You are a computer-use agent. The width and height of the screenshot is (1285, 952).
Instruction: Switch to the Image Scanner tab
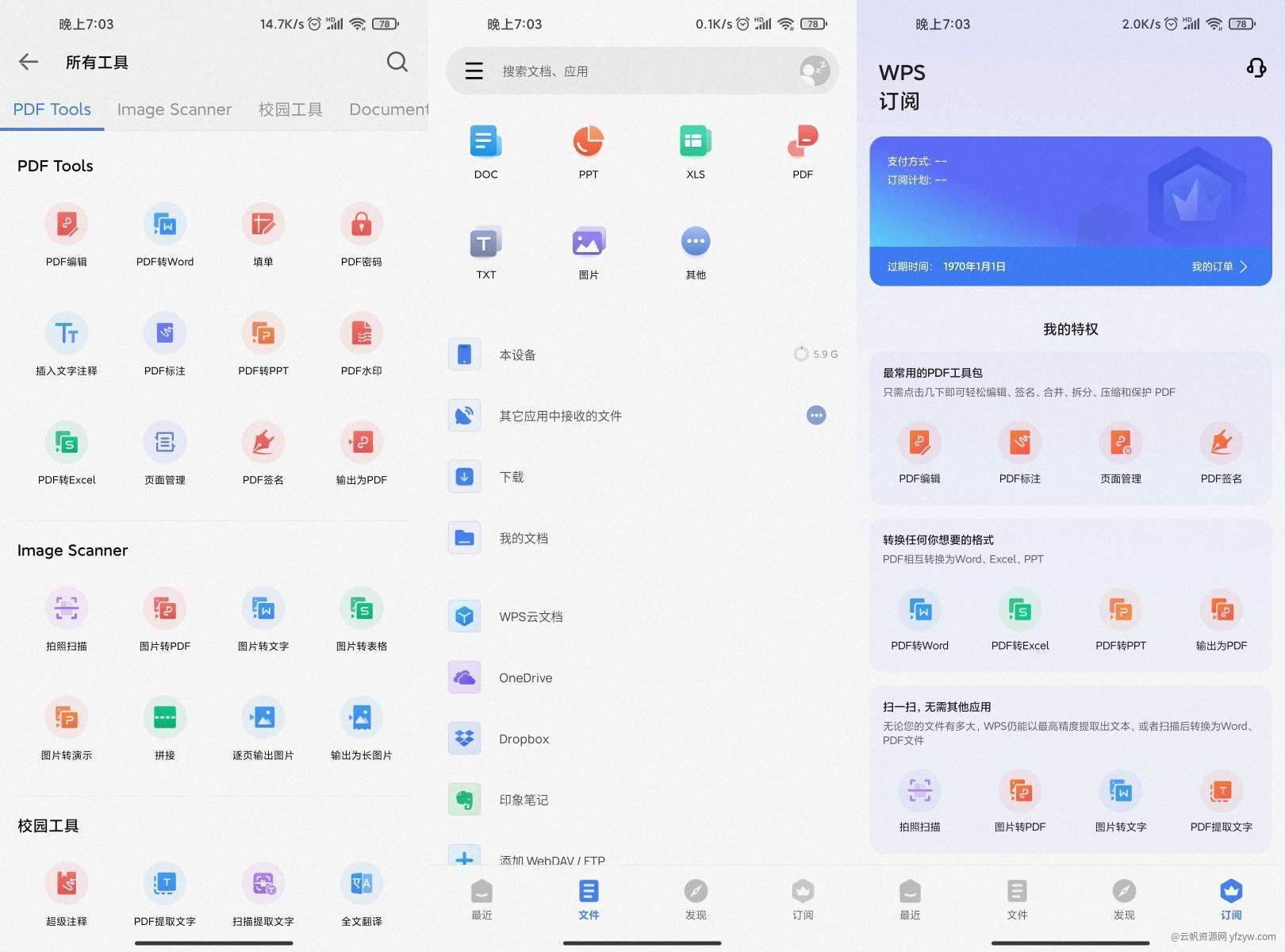[x=175, y=109]
